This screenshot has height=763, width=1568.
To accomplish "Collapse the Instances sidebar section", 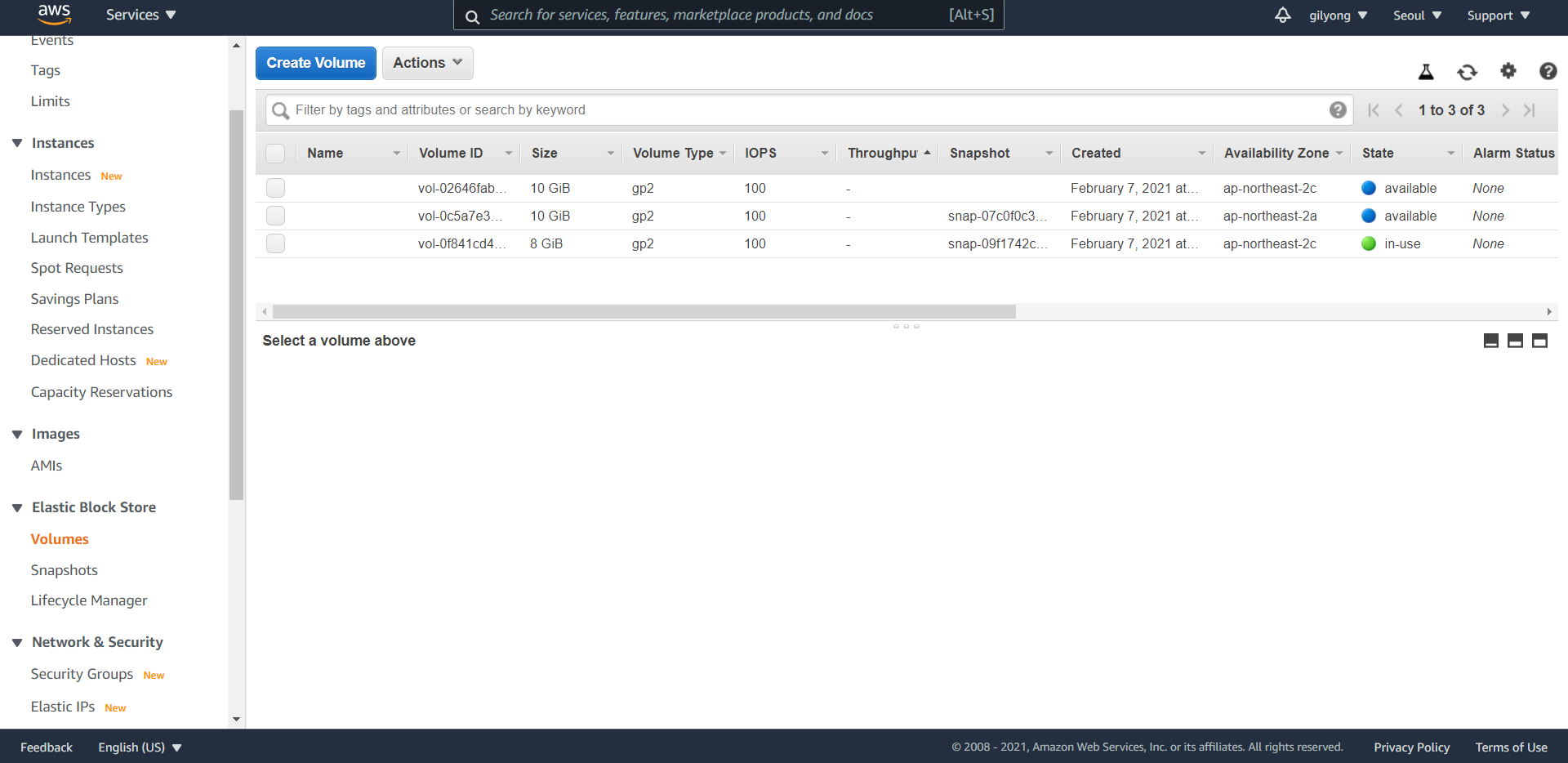I will click(x=17, y=143).
